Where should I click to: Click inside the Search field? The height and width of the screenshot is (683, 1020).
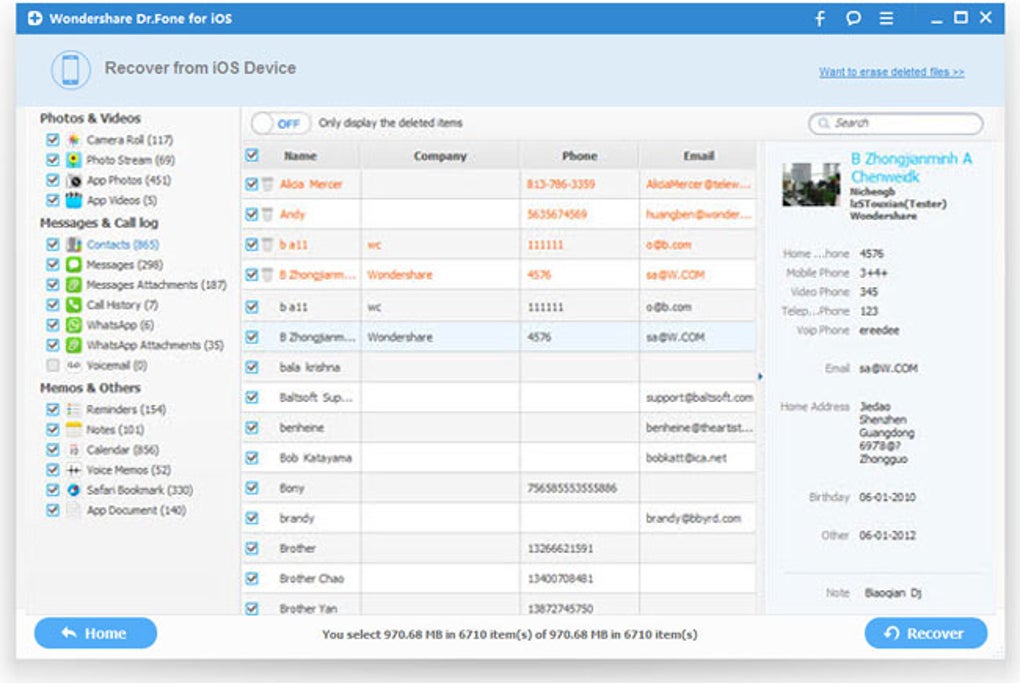895,122
